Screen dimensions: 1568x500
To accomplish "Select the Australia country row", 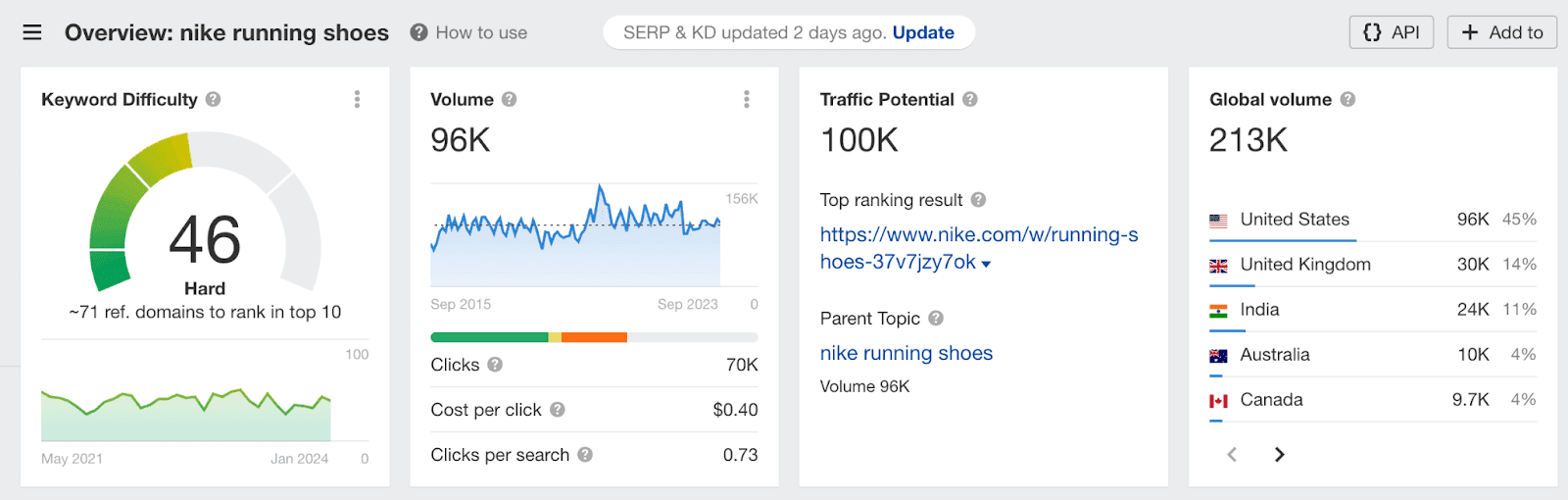I will coord(1373,355).
